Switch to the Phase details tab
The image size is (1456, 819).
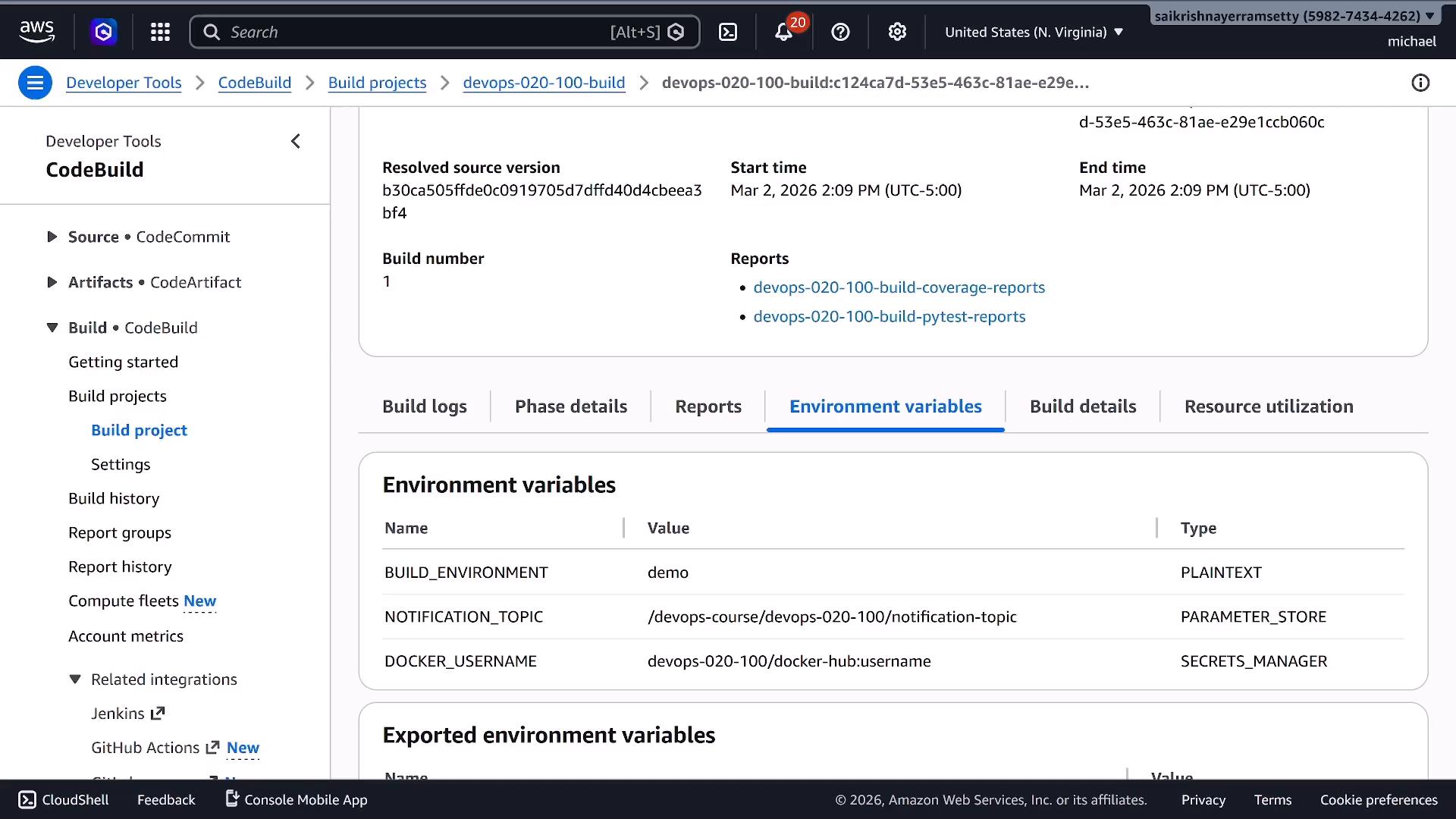pos(571,406)
